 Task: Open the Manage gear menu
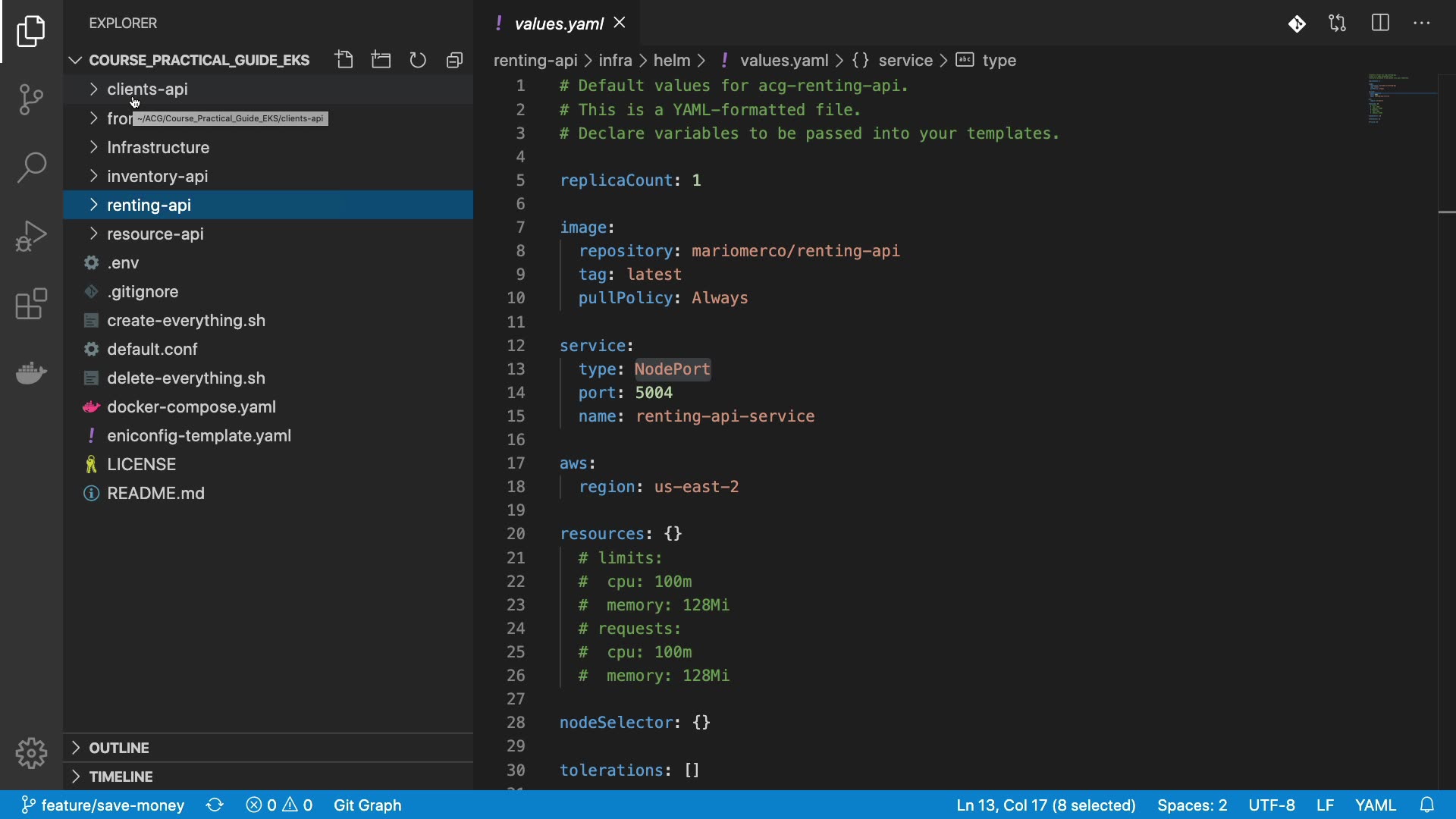pos(31,753)
